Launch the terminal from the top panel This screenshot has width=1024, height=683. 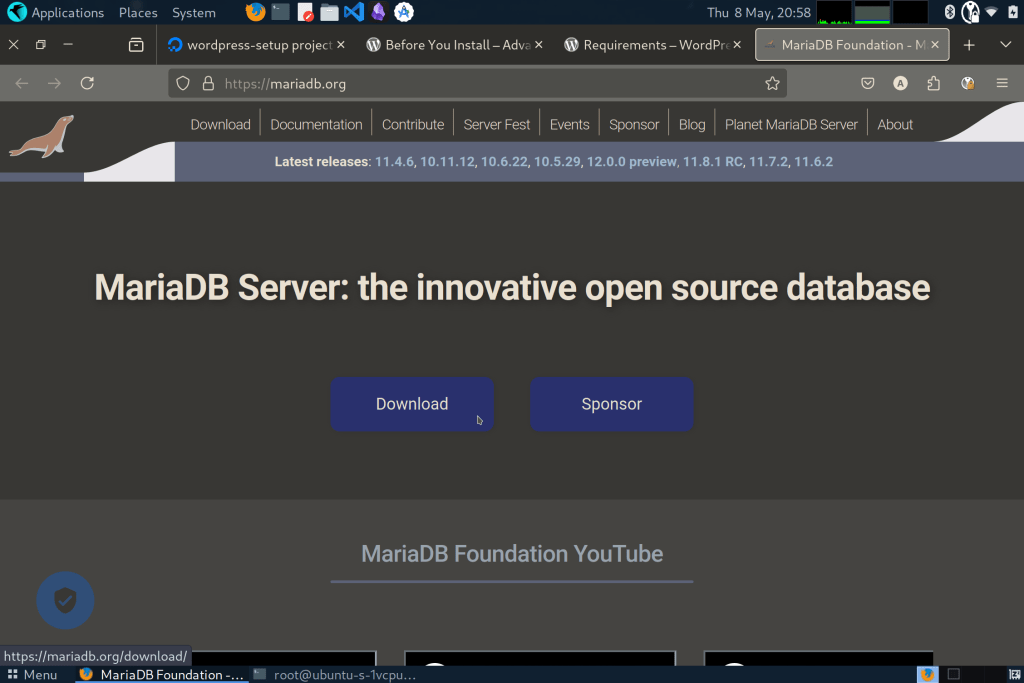[280, 12]
